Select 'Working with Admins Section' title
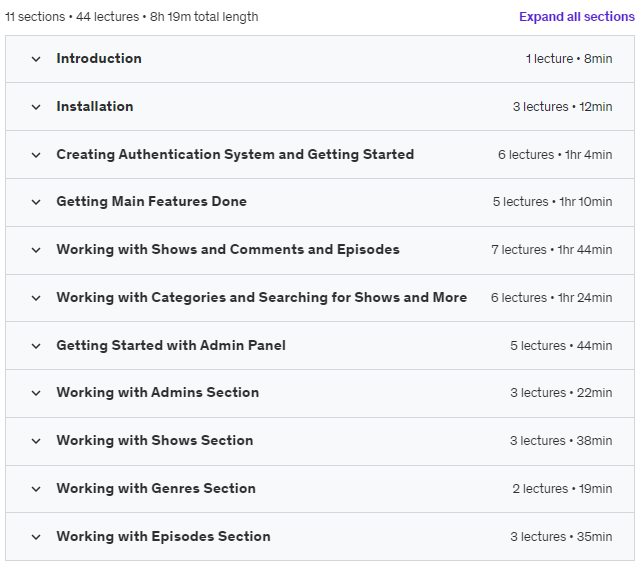The image size is (637, 565). click(x=158, y=392)
